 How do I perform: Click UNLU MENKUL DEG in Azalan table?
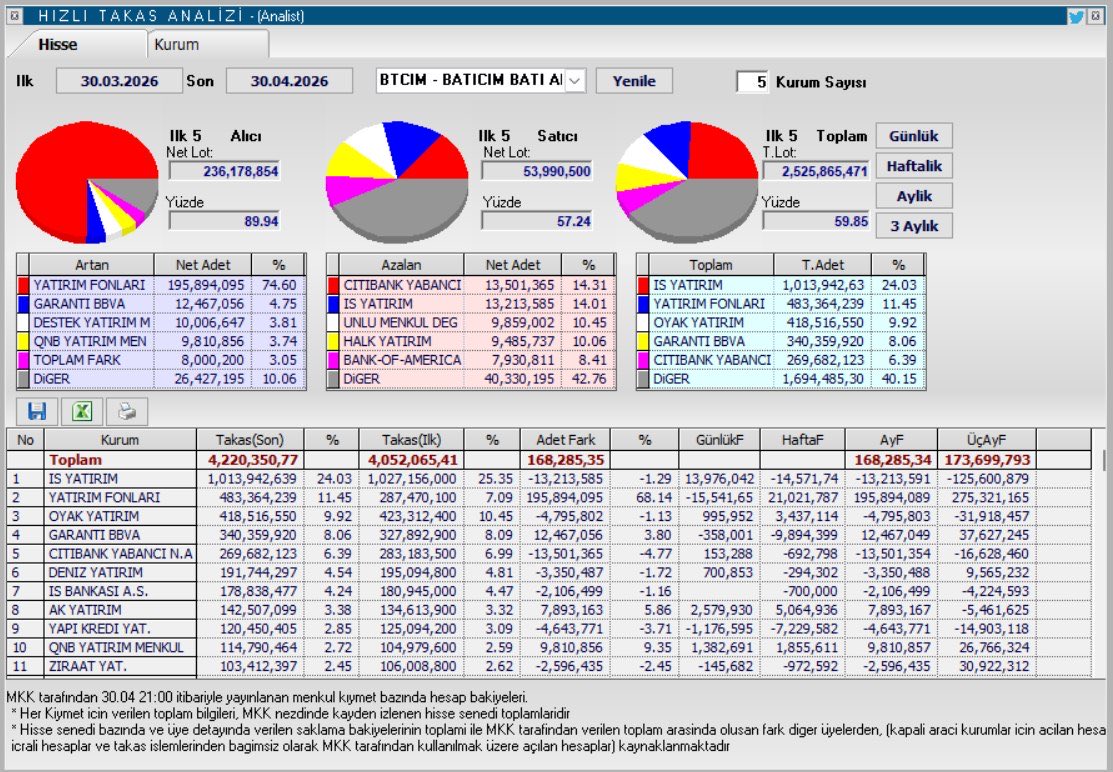(400, 323)
